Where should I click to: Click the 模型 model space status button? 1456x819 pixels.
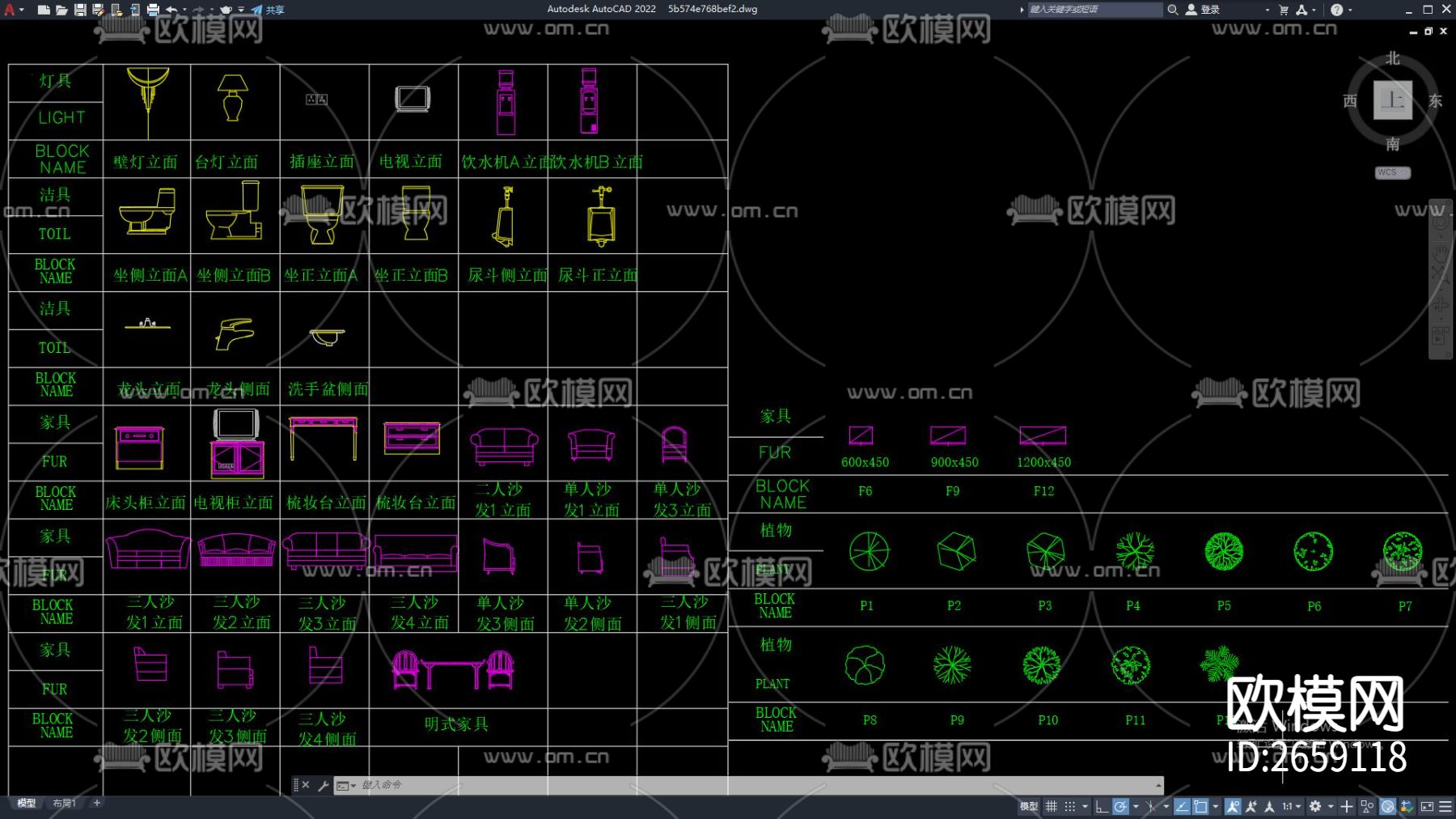(1029, 806)
